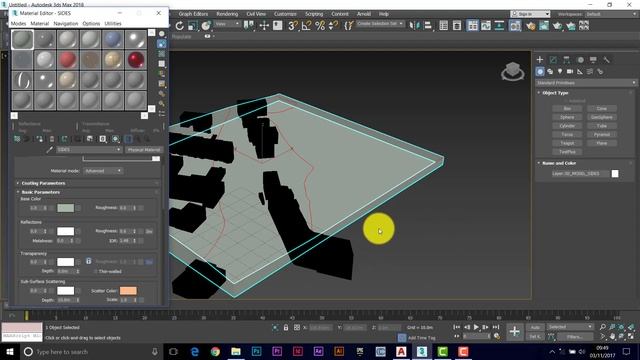Toggle the Geometry category button
The image size is (640, 360).
tap(540, 71)
